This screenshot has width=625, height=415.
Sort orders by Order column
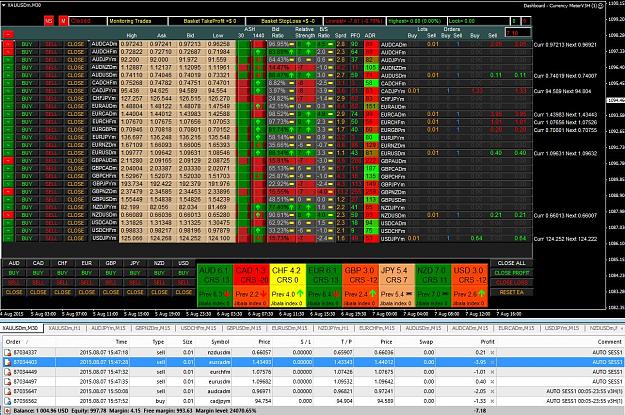click(x=13, y=342)
